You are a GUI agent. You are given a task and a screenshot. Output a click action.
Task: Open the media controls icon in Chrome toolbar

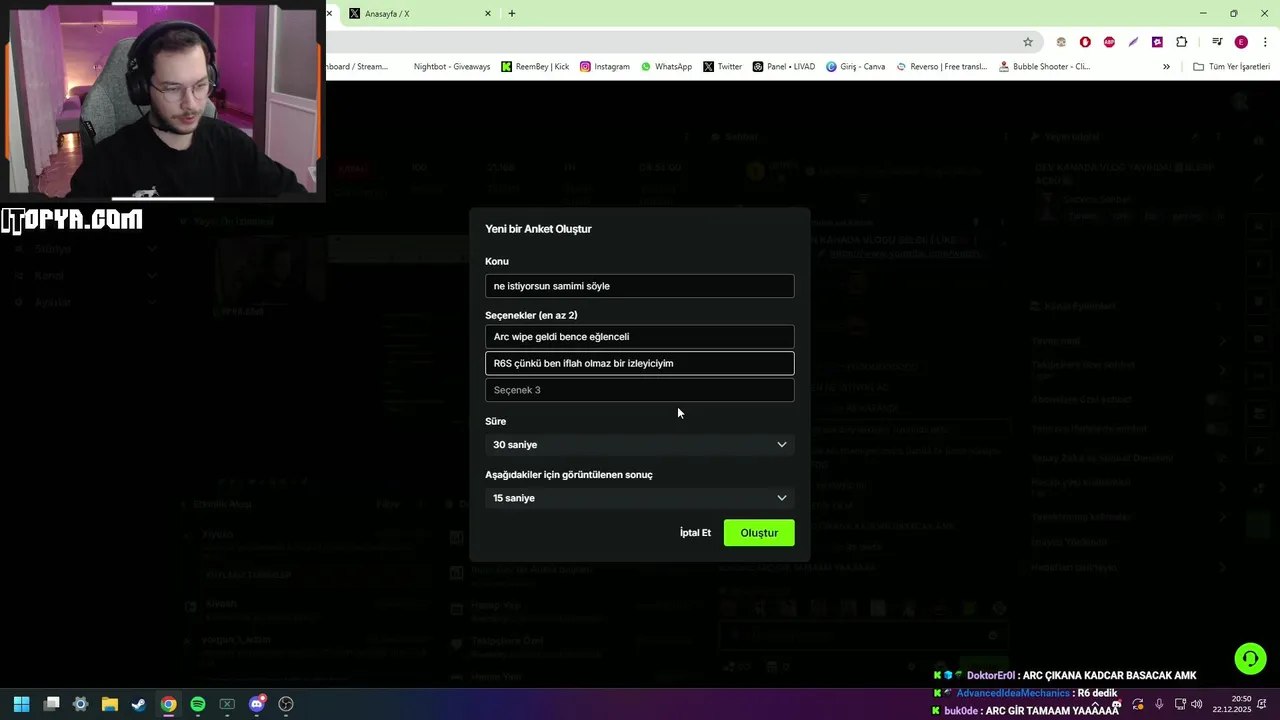pyautogui.click(x=1217, y=42)
